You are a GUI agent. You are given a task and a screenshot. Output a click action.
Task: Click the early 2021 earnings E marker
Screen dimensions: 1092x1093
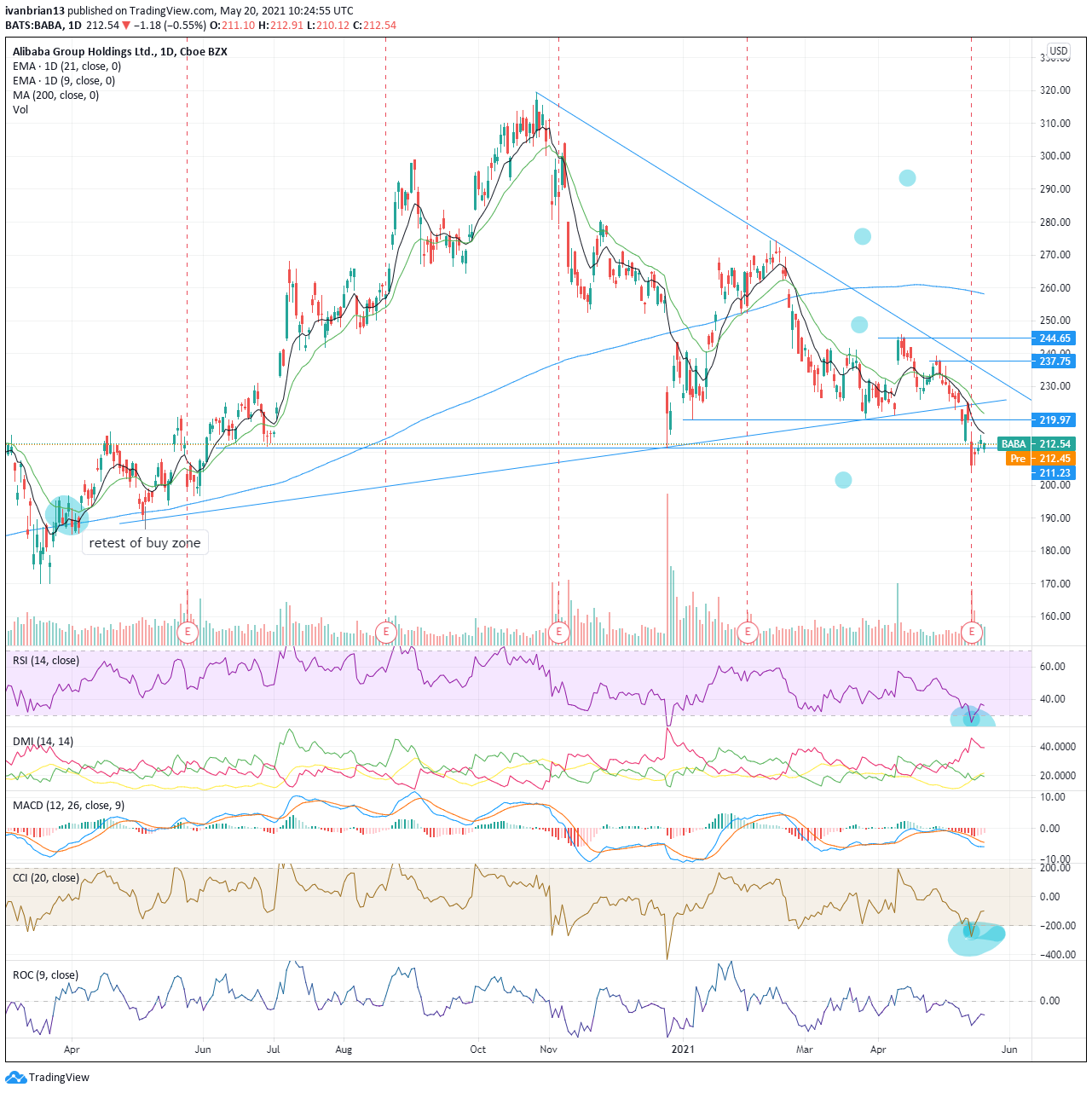pyautogui.click(x=748, y=632)
